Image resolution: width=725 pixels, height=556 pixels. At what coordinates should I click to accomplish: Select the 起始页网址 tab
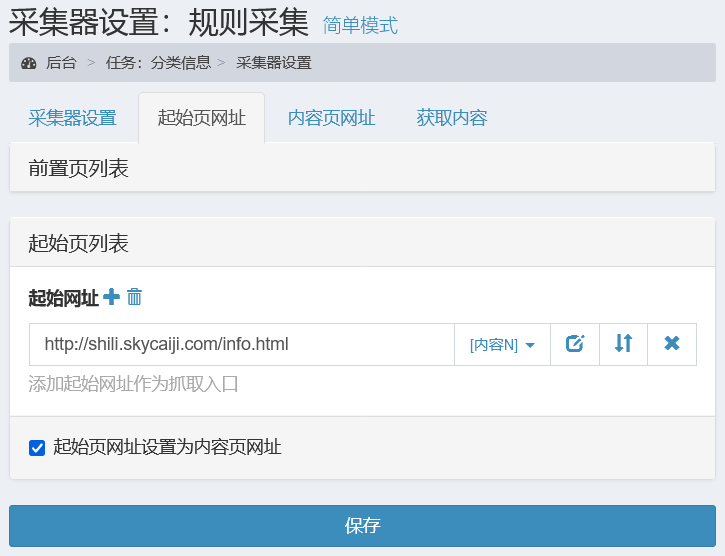pyautogui.click(x=202, y=117)
